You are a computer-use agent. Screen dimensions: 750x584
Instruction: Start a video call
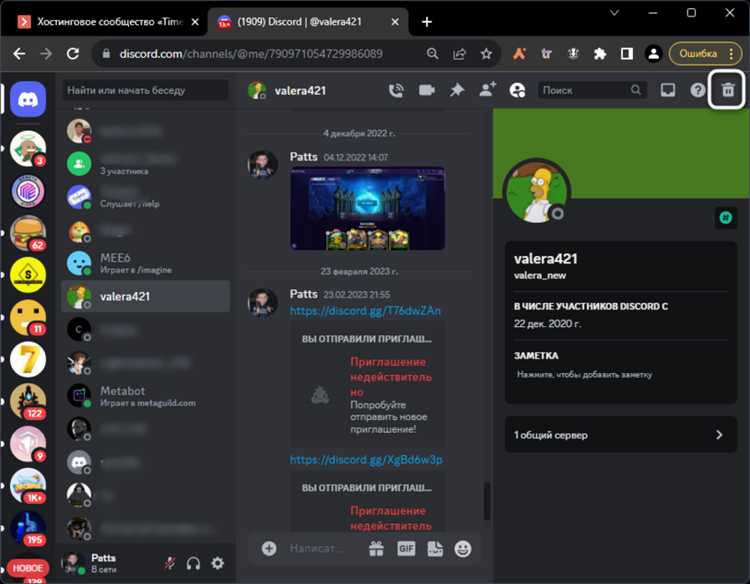pyautogui.click(x=427, y=90)
